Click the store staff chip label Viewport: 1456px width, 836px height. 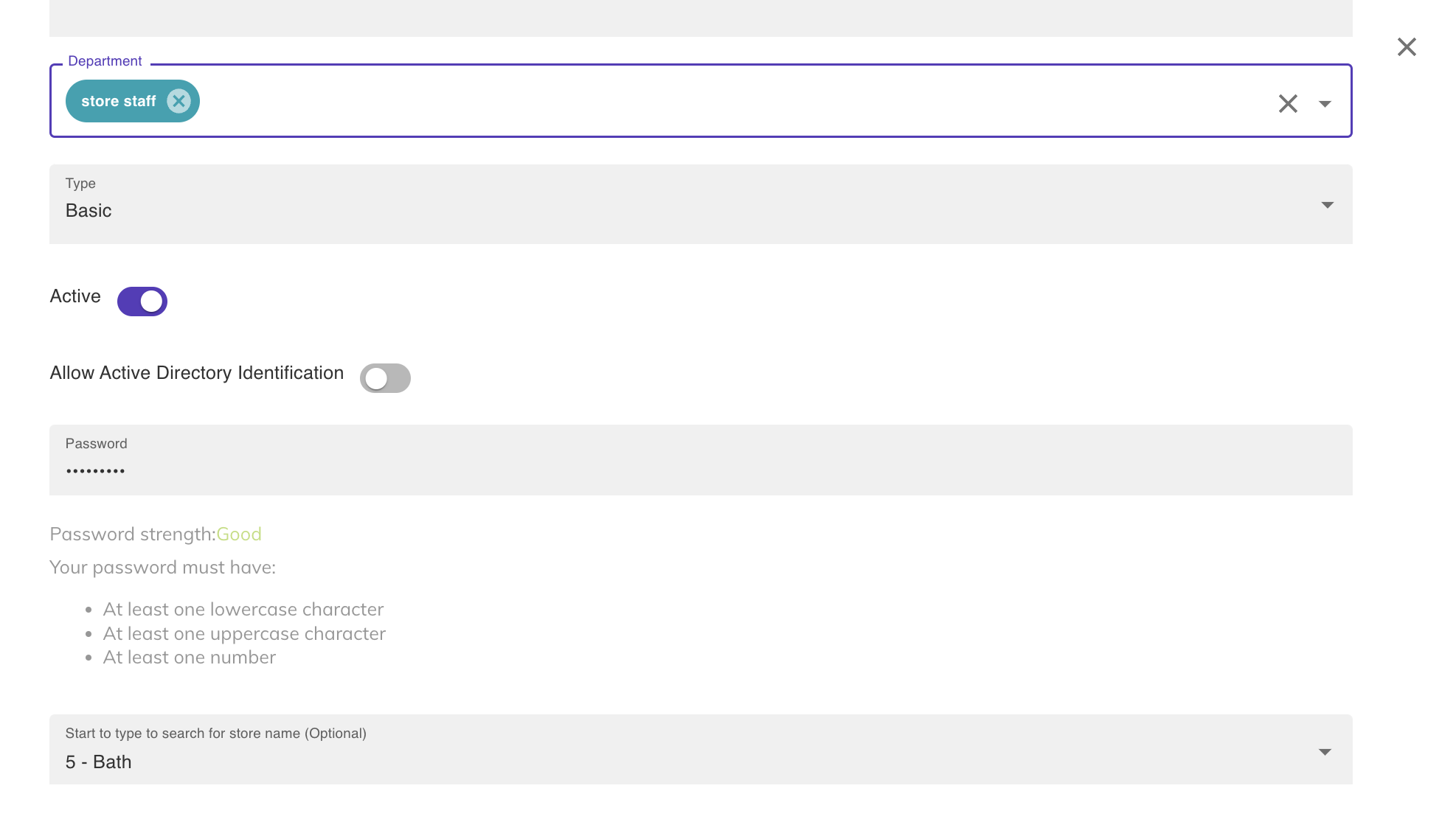tap(118, 101)
